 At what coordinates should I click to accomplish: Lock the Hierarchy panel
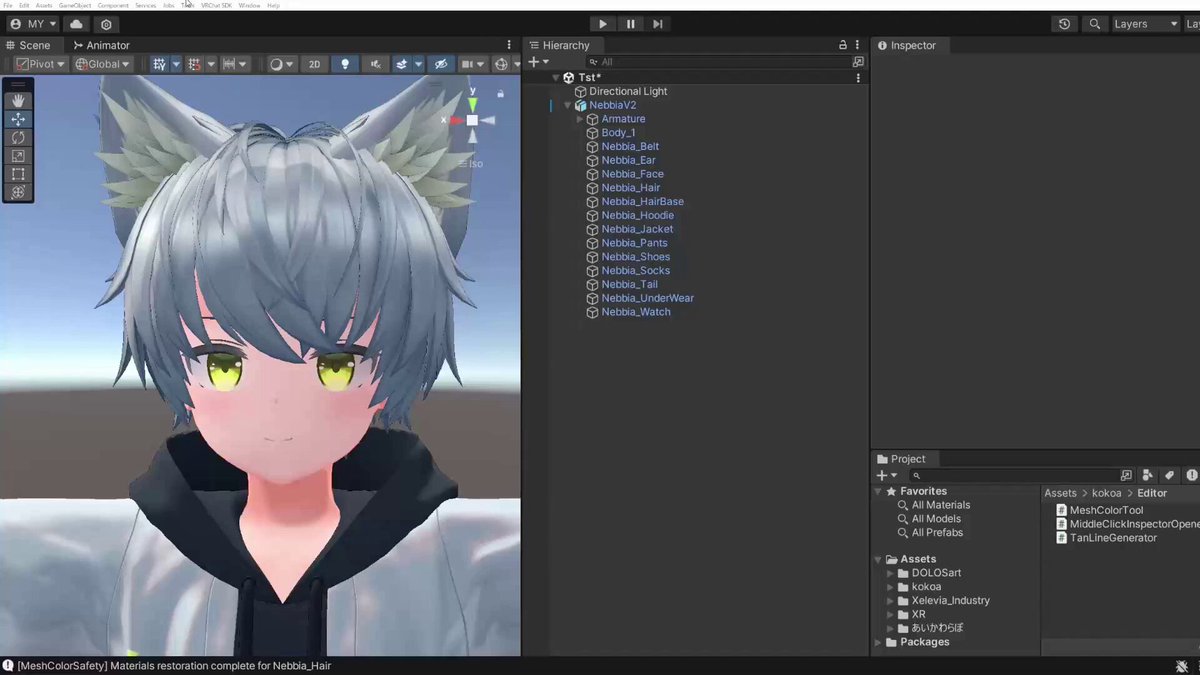(843, 45)
